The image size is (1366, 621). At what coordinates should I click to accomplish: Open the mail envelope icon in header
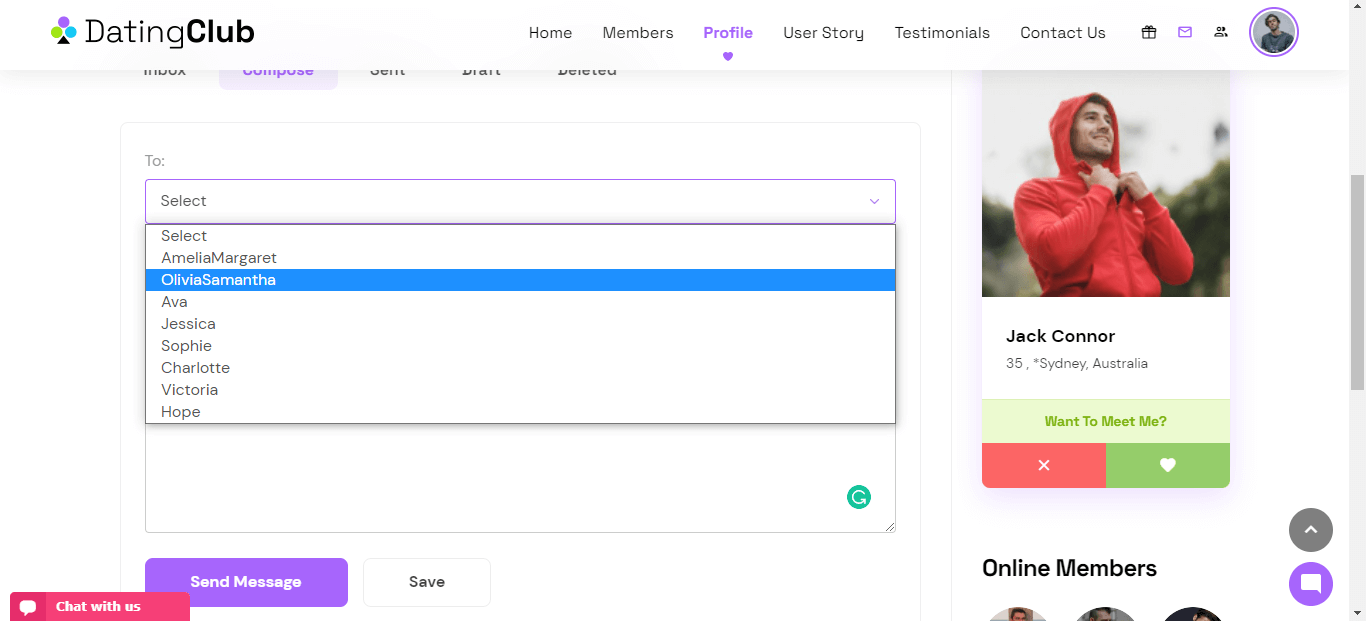(x=1185, y=32)
